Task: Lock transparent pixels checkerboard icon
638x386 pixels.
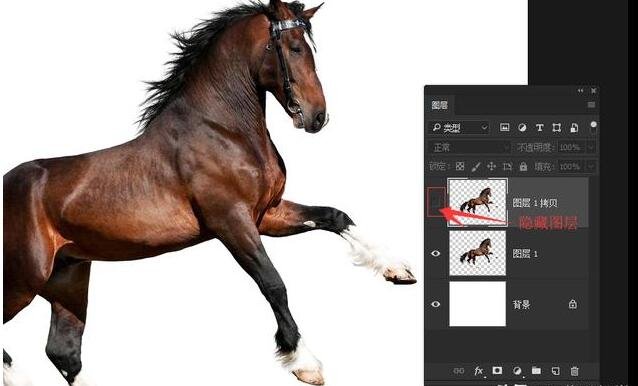Action: coord(460,166)
